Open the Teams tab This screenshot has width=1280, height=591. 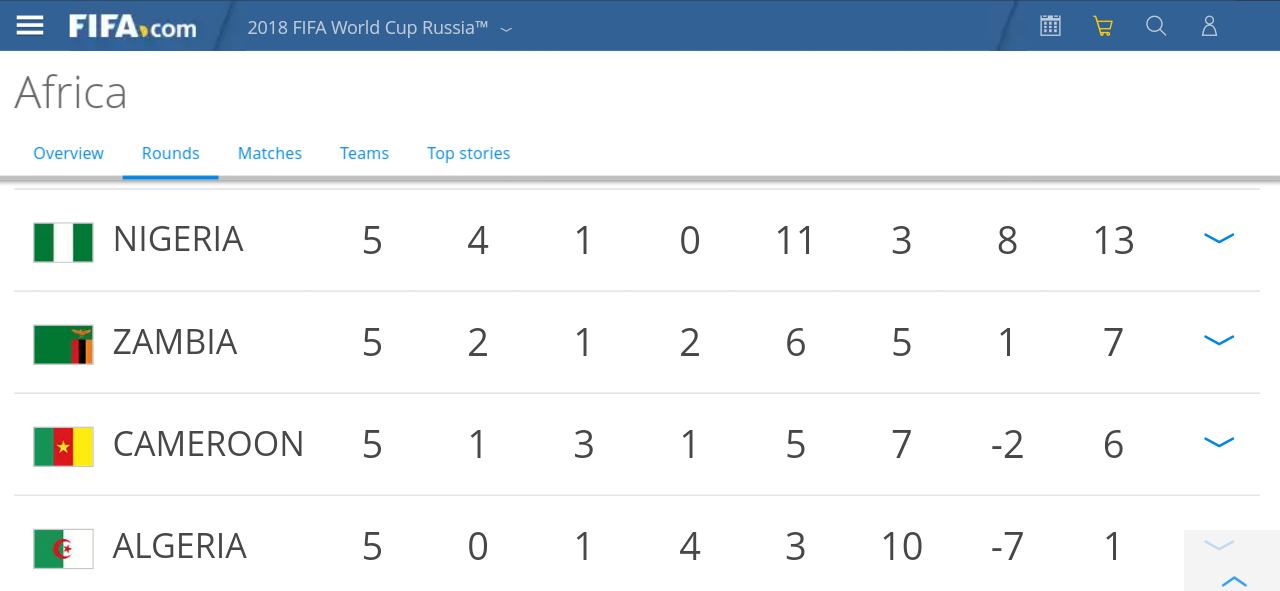click(364, 153)
